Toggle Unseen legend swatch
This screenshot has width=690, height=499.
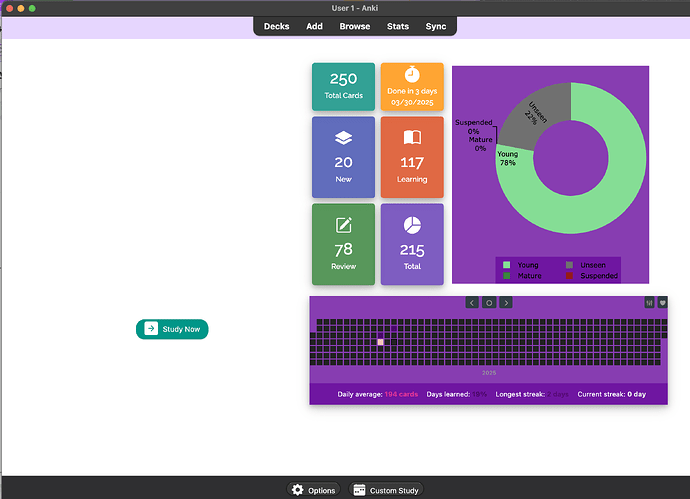pos(569,265)
